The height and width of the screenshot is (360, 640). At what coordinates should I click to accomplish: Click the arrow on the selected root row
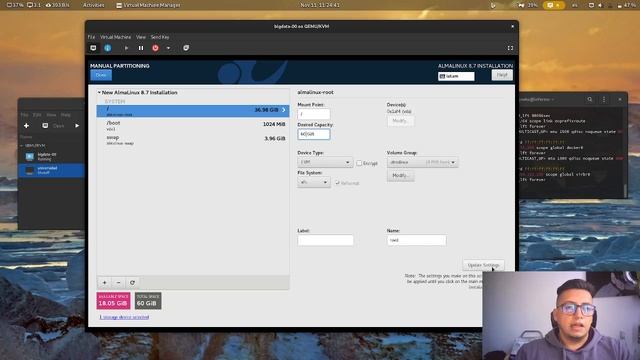[x=284, y=110]
